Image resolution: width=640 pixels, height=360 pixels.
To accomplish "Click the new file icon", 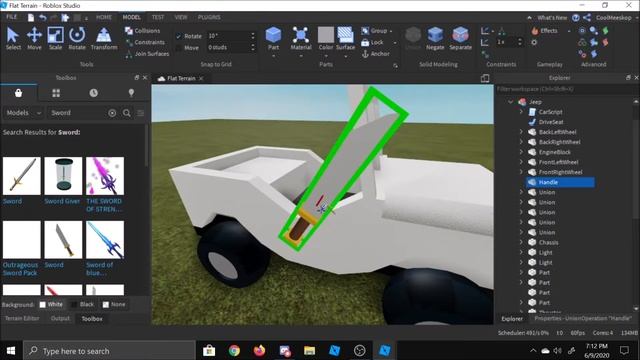I will point(31,17).
